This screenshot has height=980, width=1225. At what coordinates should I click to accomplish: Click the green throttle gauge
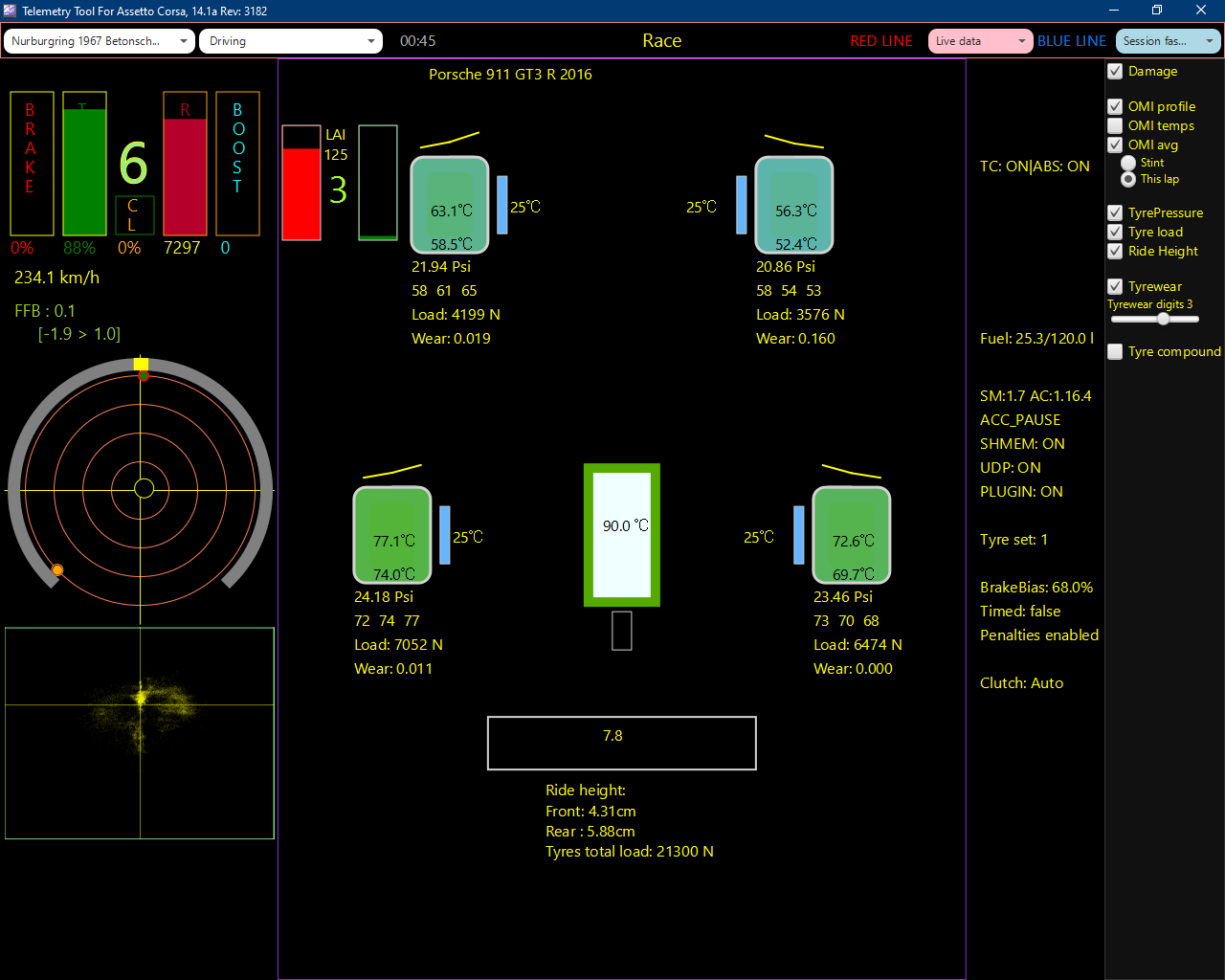pyautogui.click(x=84, y=164)
